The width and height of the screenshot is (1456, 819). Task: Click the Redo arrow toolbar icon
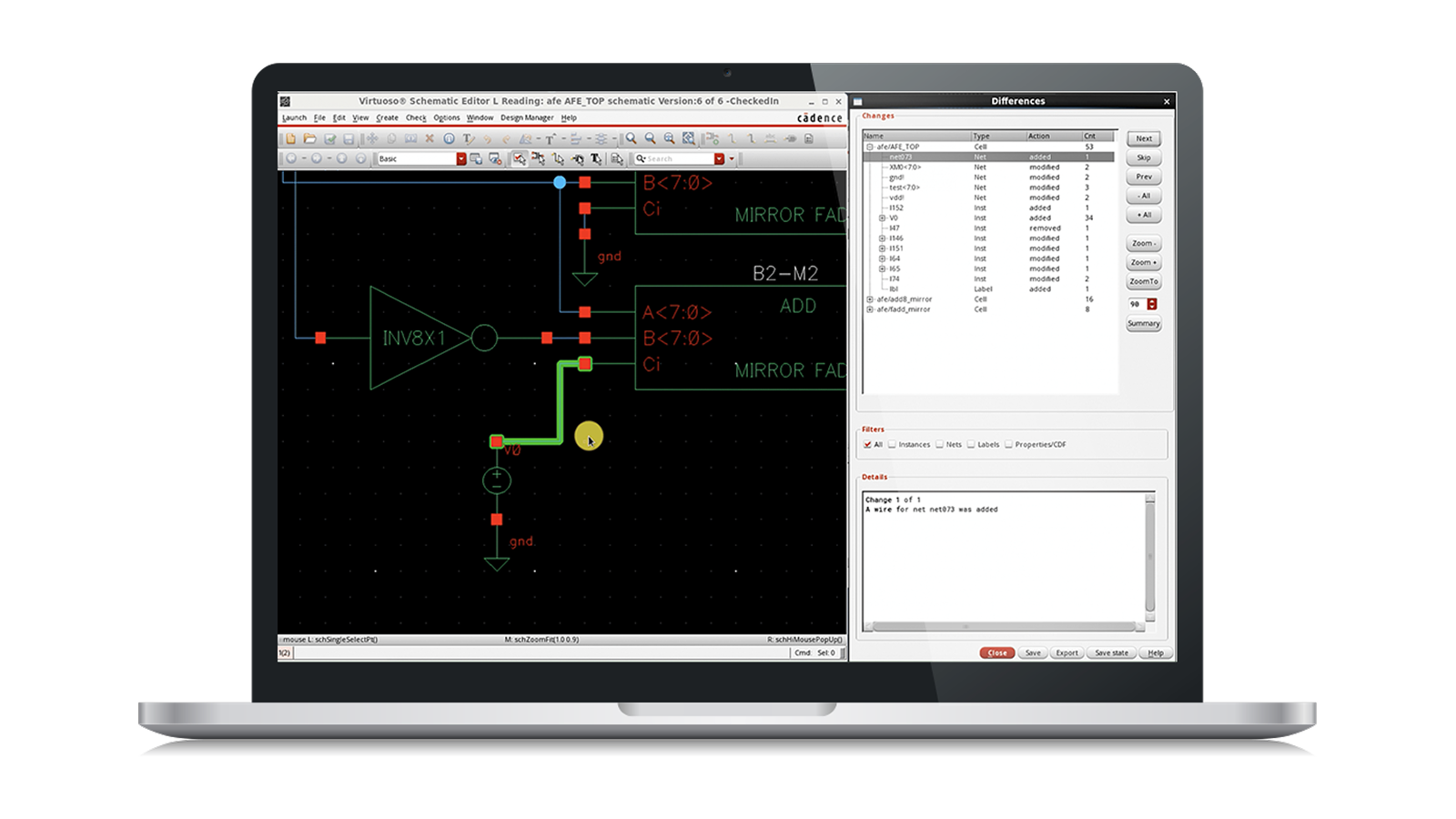click(507, 139)
